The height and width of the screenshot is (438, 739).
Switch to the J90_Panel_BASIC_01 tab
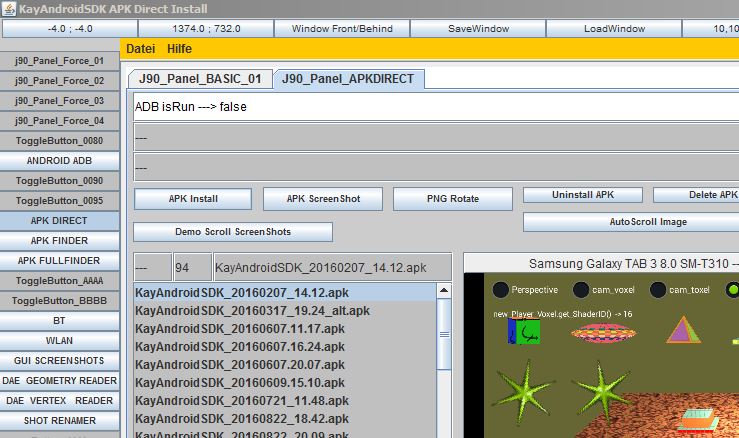(200, 79)
